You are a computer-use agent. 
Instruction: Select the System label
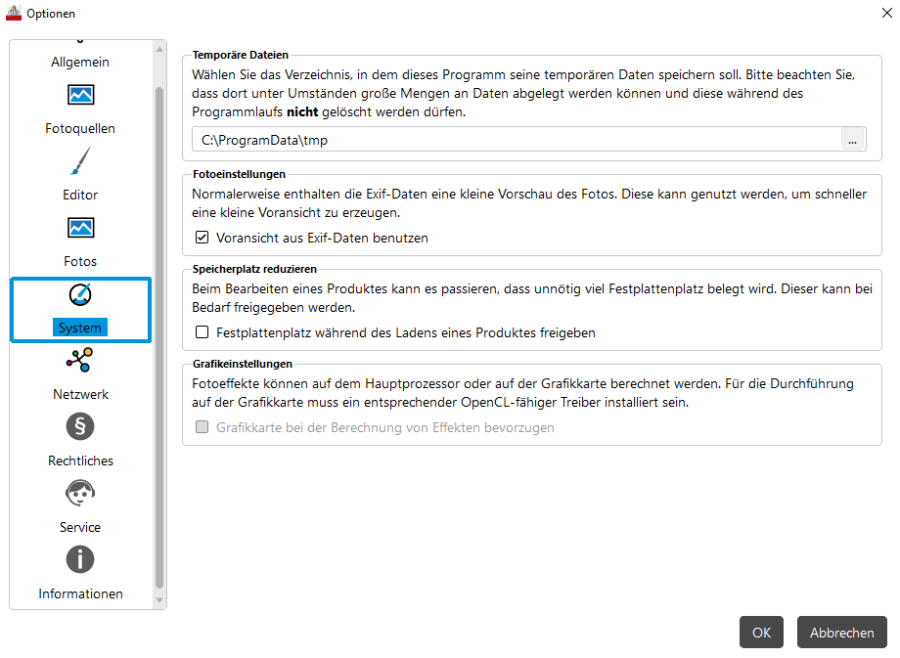coord(80,328)
